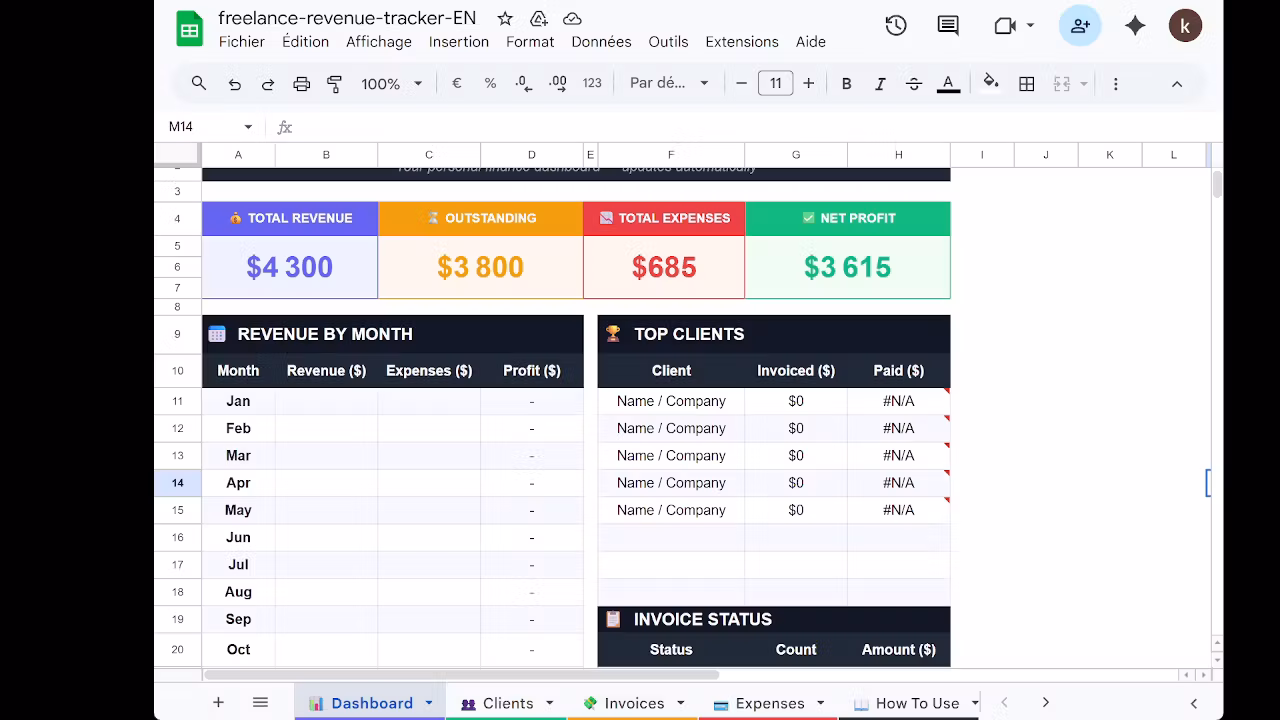This screenshot has height=720, width=1280.
Task: Open the Insertion menu
Action: (x=459, y=42)
